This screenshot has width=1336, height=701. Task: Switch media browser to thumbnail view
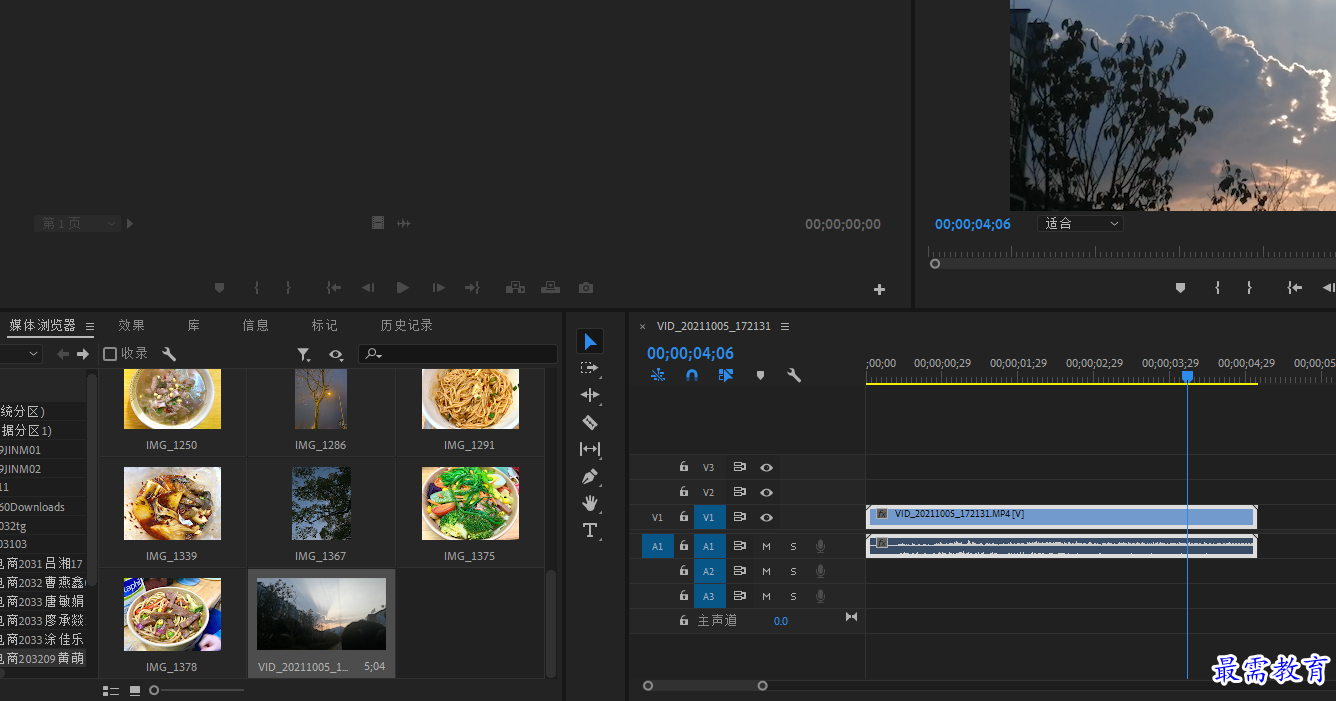[x=135, y=690]
